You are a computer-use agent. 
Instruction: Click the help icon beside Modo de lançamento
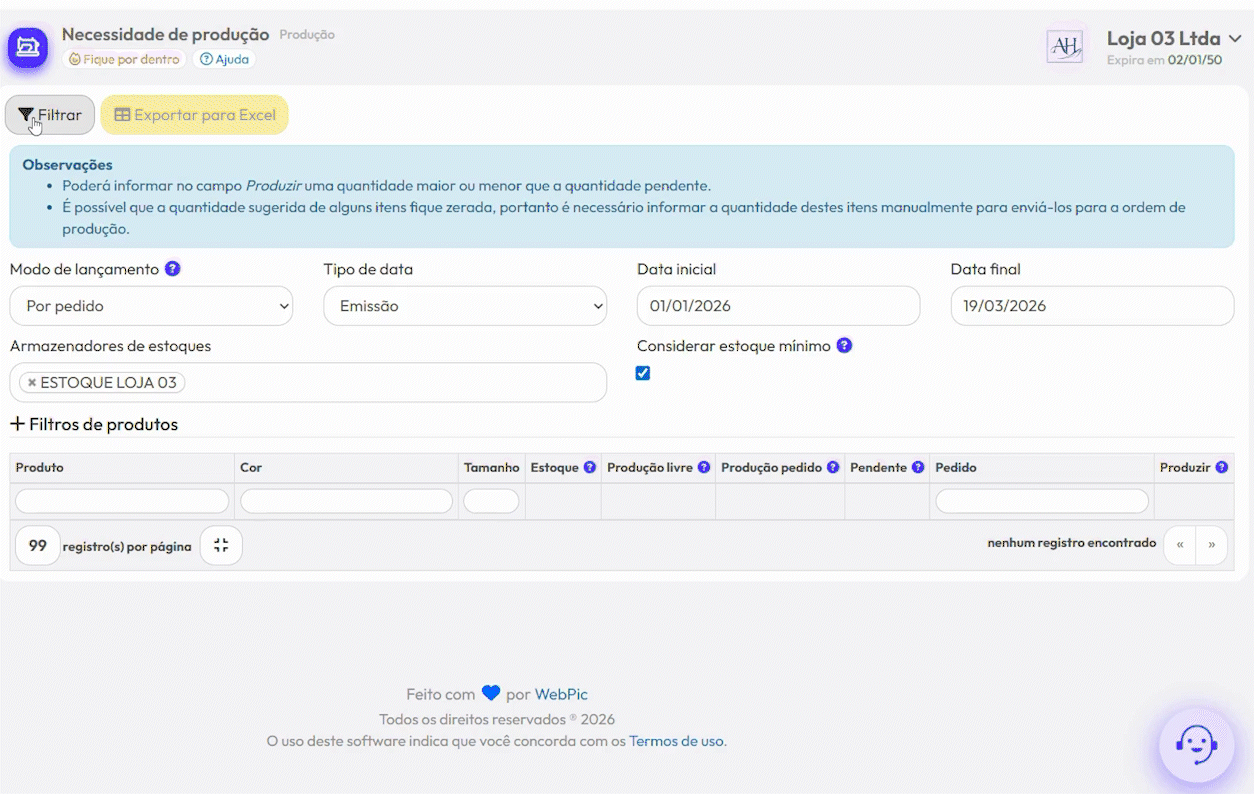[173, 269]
